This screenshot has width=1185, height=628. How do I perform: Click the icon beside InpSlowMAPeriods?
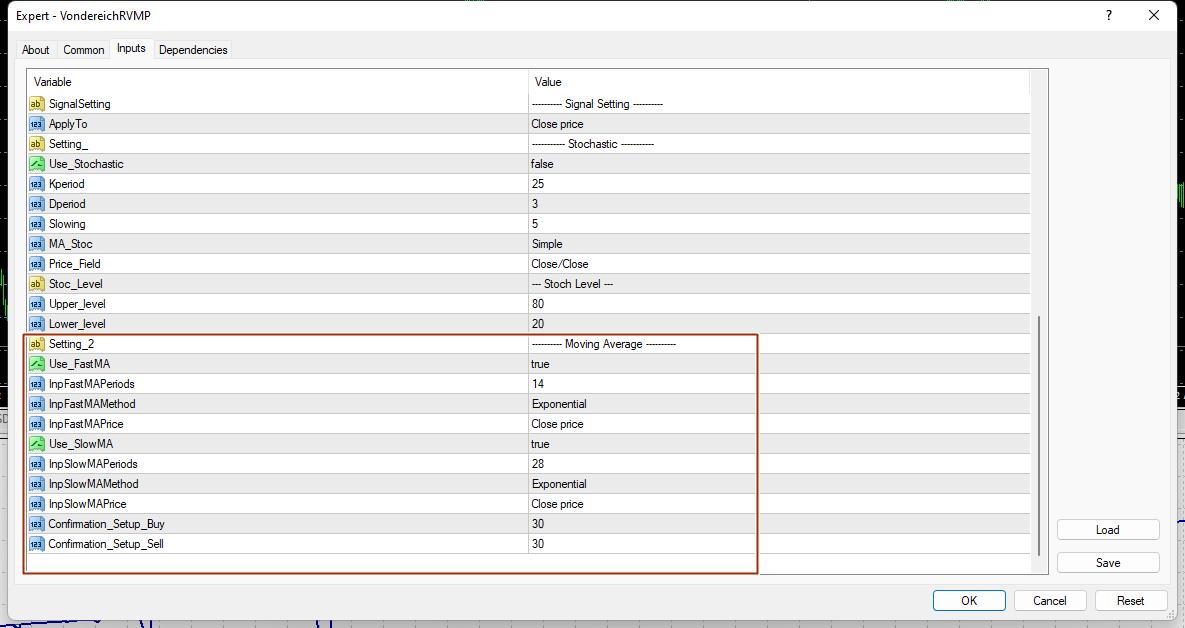[37, 464]
